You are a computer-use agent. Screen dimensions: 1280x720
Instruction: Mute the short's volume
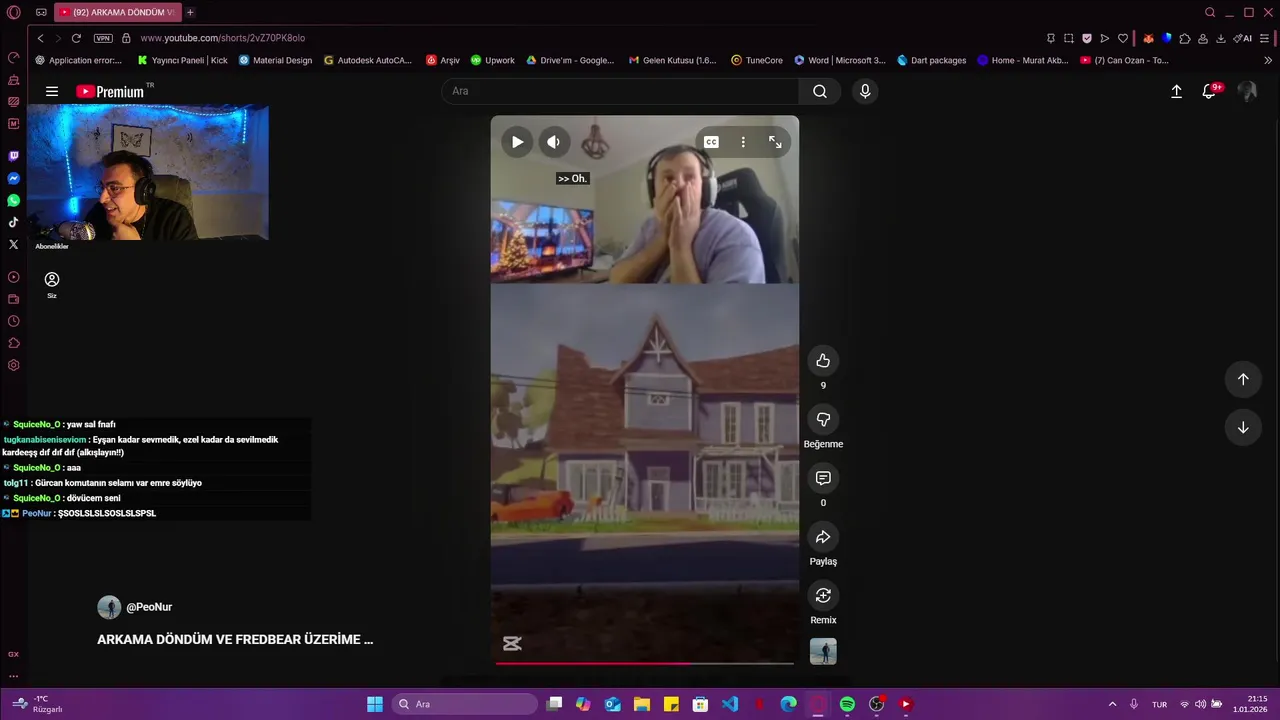[x=554, y=142]
